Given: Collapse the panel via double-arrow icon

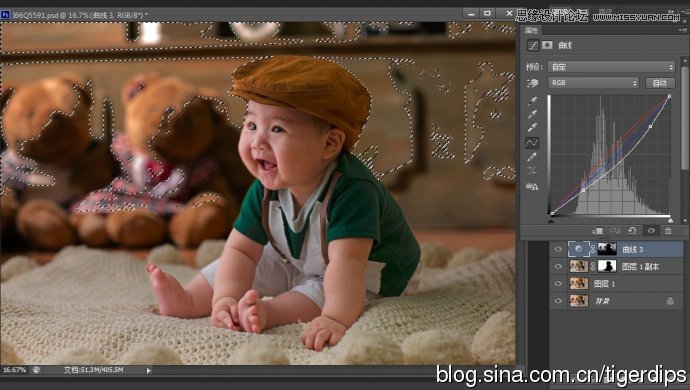Looking at the screenshot, I should point(672,12).
